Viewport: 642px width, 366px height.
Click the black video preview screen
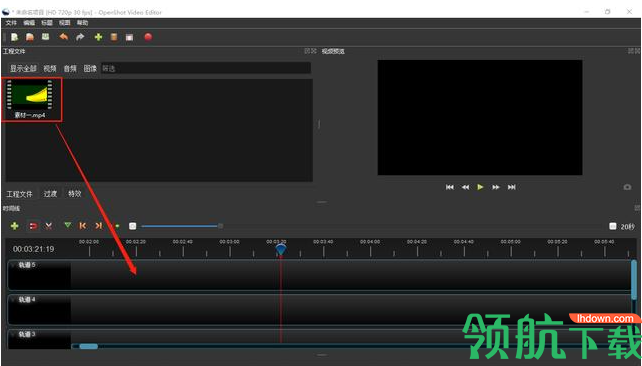[480, 117]
